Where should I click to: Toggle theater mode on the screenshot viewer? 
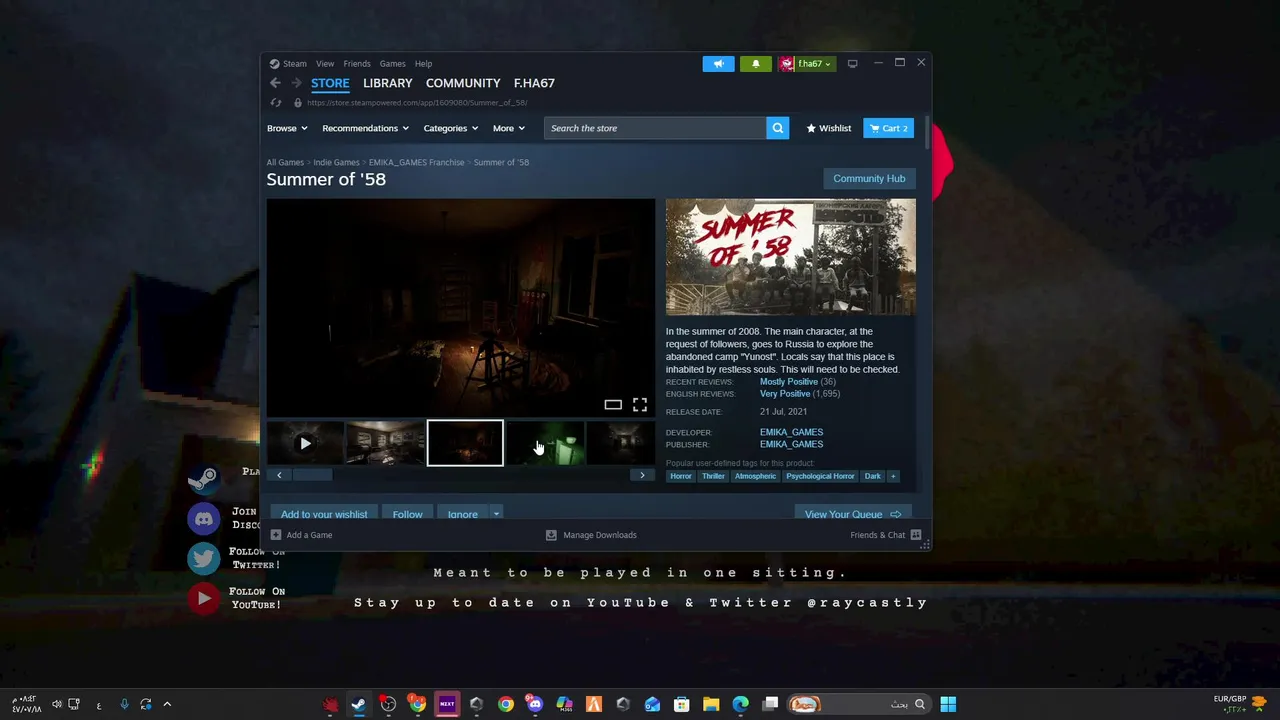click(613, 405)
